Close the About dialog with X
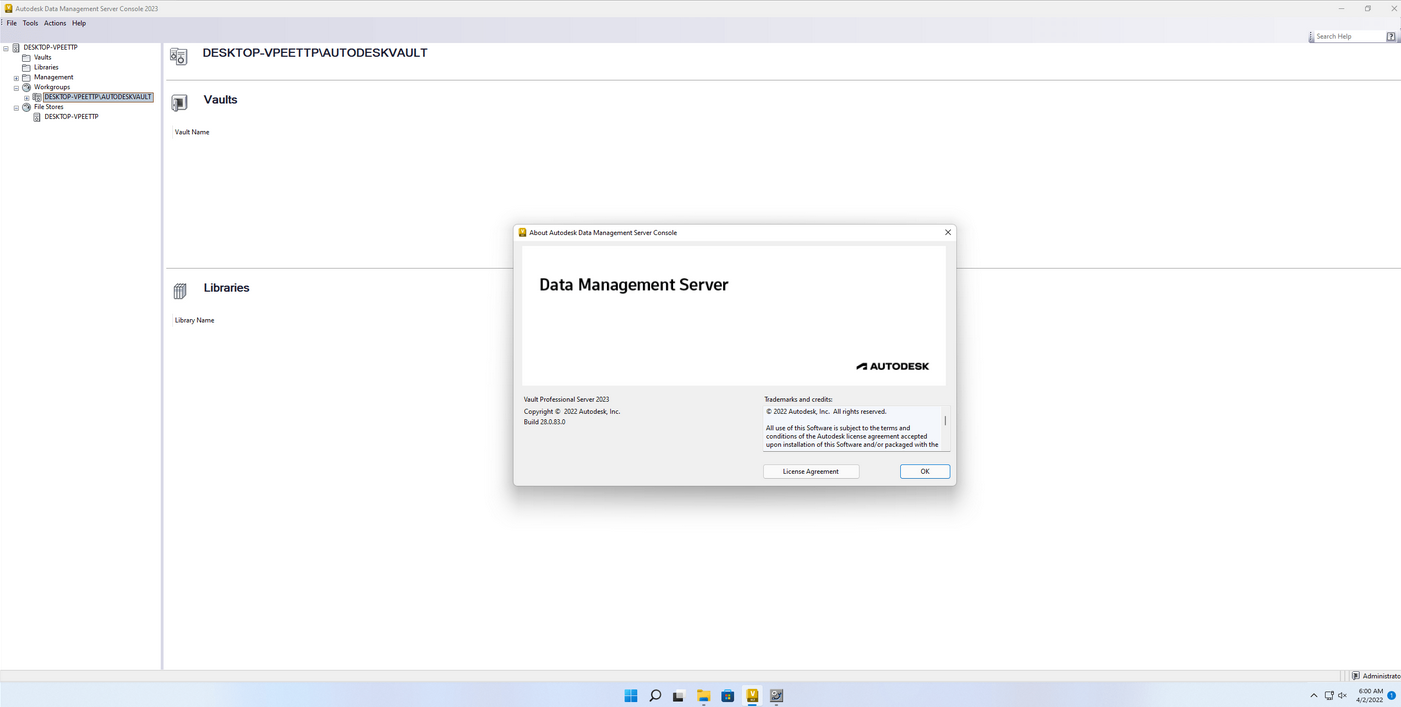Image resolution: width=1401 pixels, height=707 pixels. point(948,232)
